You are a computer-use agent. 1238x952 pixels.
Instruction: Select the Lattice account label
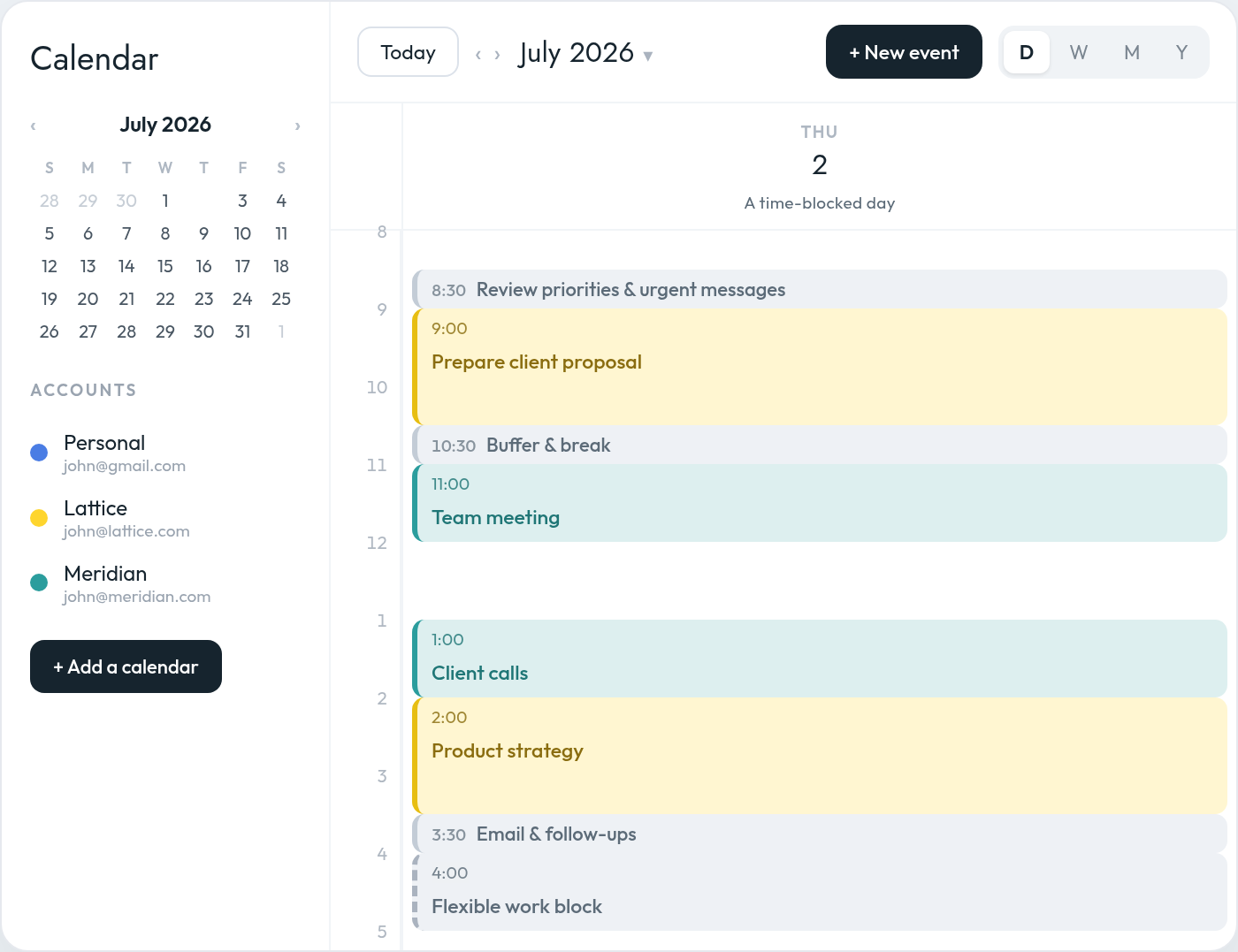(96, 508)
